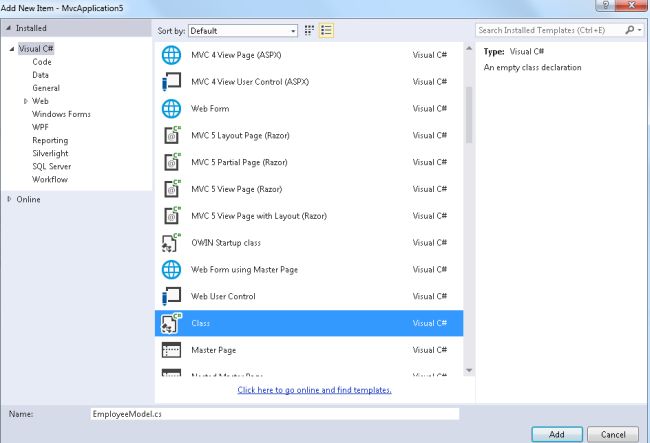
Task: Select the Web Form template
Action: tap(309, 109)
